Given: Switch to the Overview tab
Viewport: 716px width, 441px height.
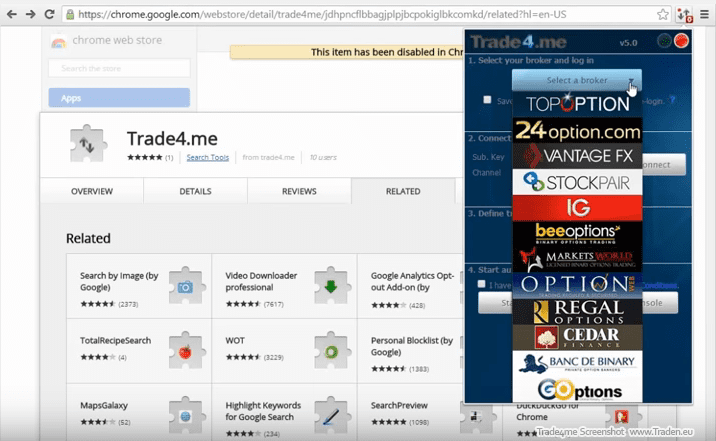Looking at the screenshot, I should [x=92, y=191].
